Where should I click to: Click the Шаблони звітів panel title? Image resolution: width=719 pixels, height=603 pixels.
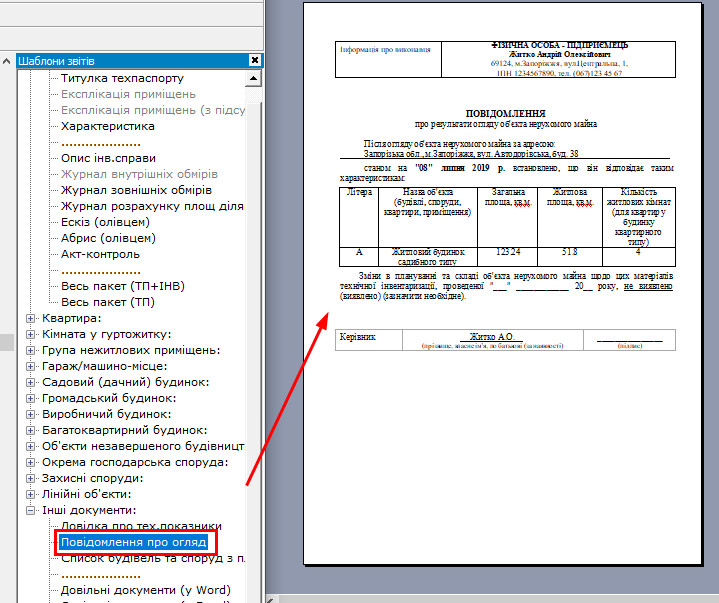point(56,61)
